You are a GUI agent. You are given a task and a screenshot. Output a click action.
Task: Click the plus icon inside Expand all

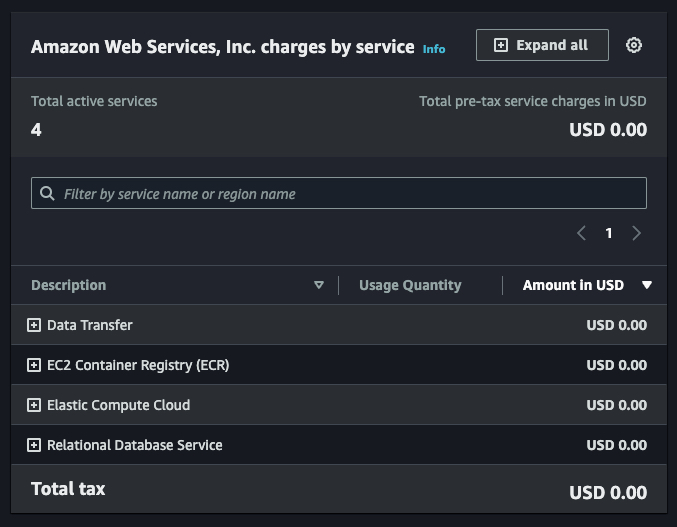click(x=501, y=45)
